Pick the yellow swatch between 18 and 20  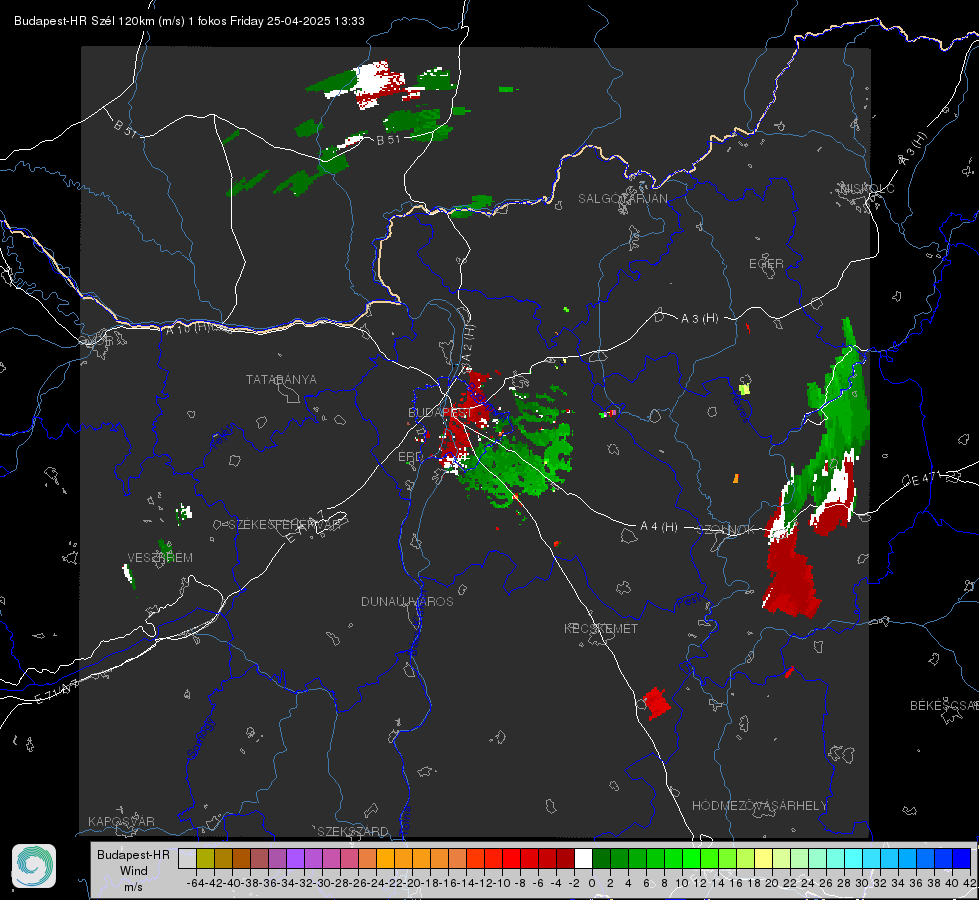[x=763, y=859]
